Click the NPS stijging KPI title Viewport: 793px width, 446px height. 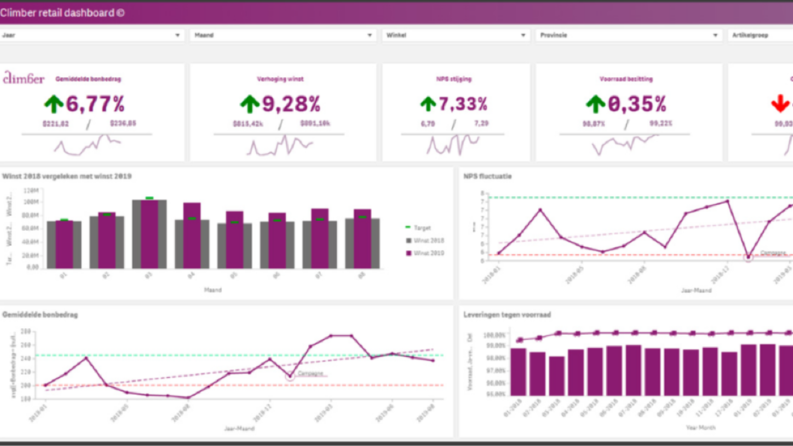(454, 79)
